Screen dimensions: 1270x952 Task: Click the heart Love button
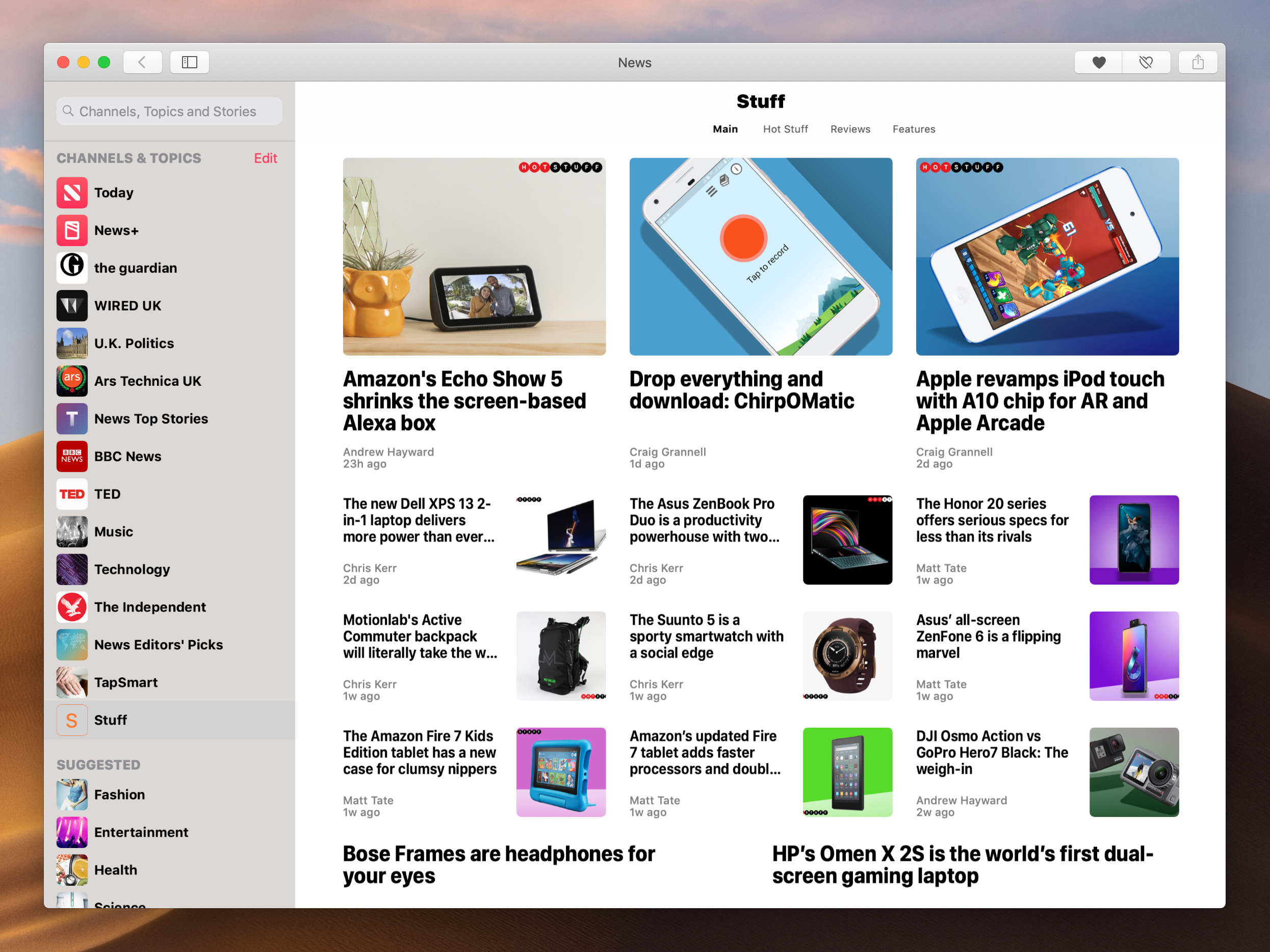1098,62
